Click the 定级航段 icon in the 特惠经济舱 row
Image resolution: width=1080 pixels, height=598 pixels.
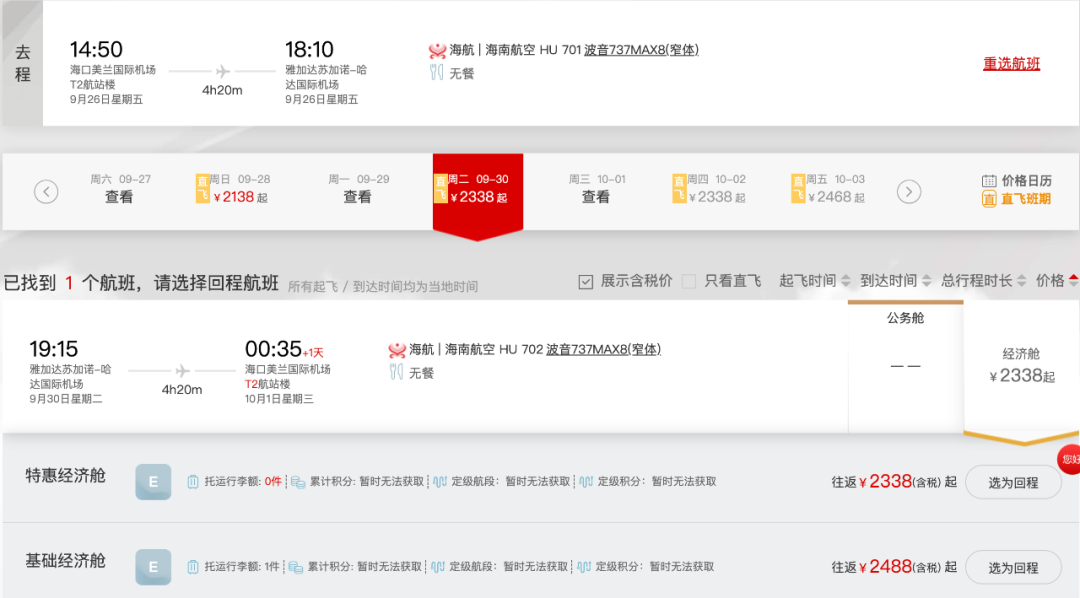click(x=439, y=481)
